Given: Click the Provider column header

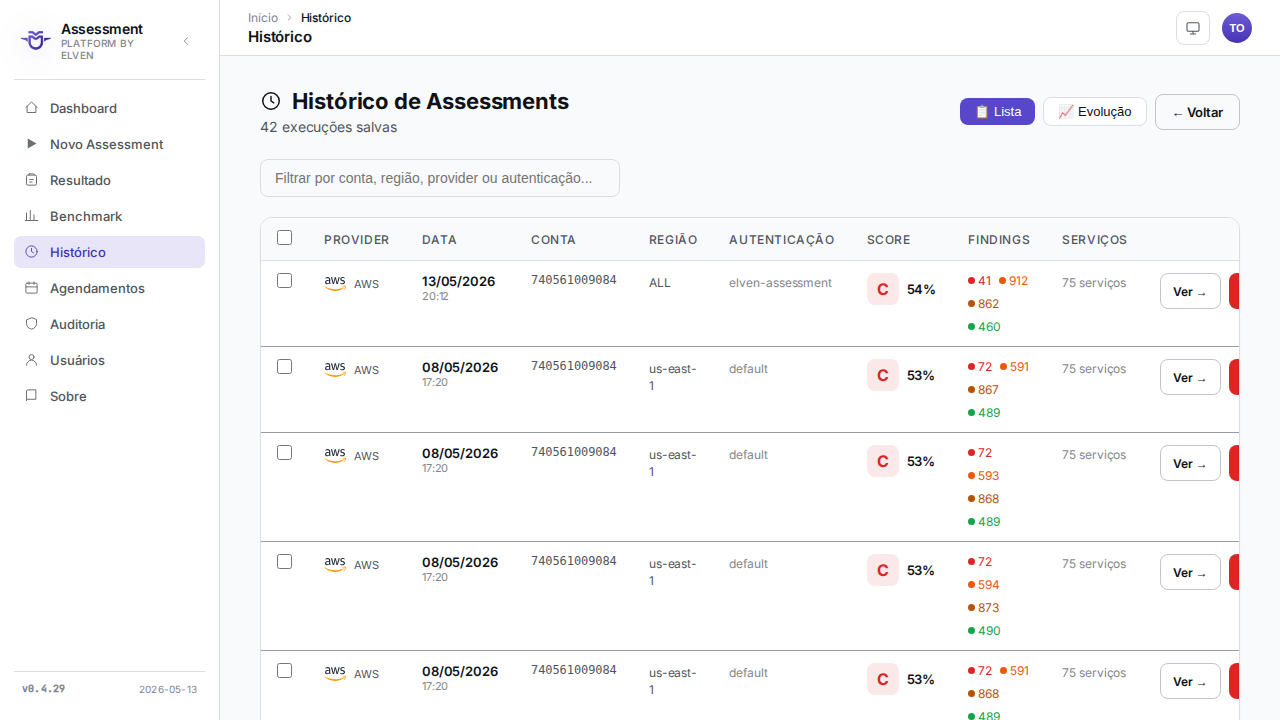Looking at the screenshot, I should [357, 240].
